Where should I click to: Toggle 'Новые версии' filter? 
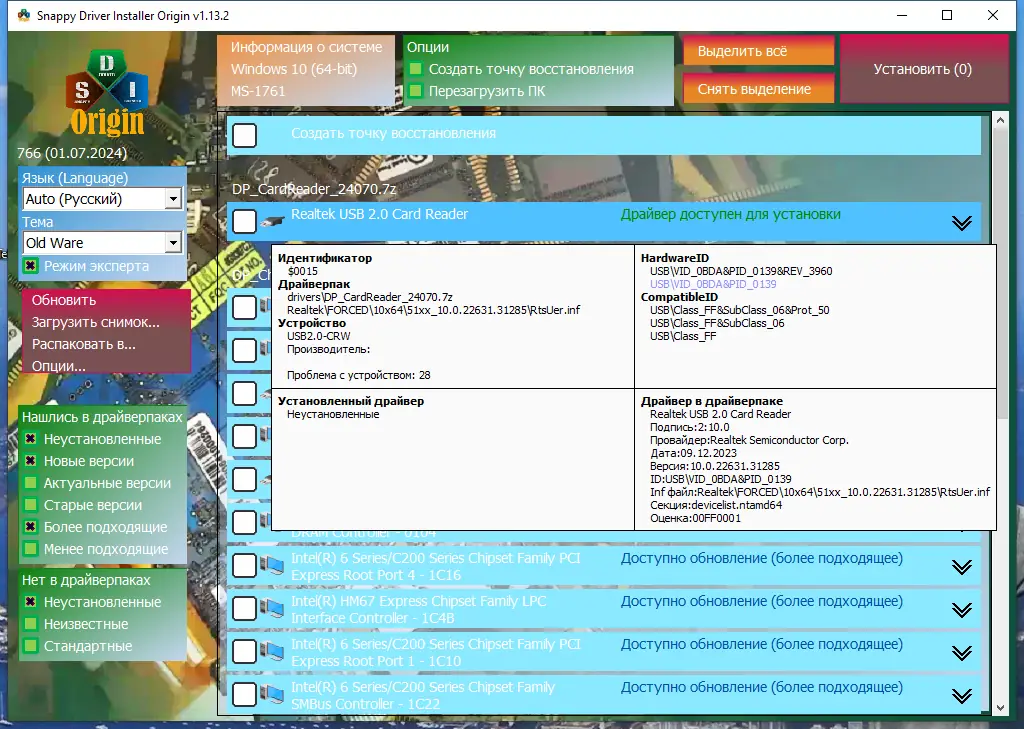[x=30, y=461]
